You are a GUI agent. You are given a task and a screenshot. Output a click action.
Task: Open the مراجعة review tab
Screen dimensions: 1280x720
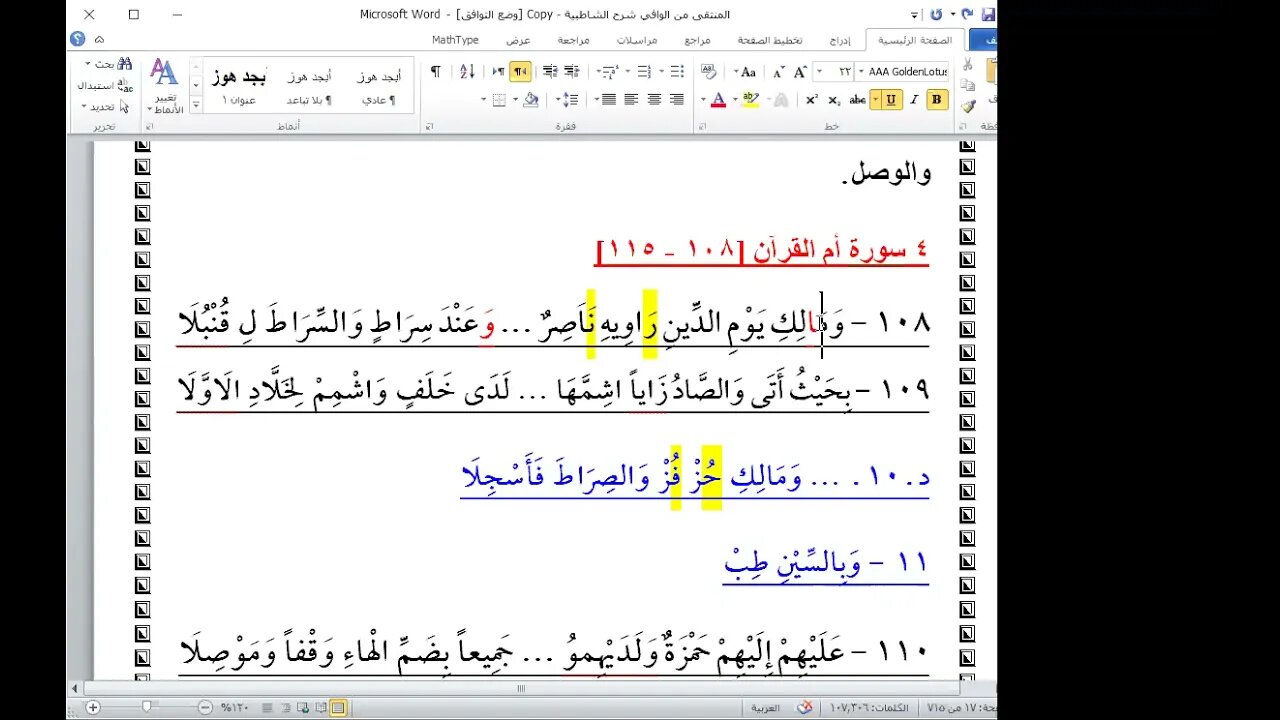pyautogui.click(x=573, y=41)
